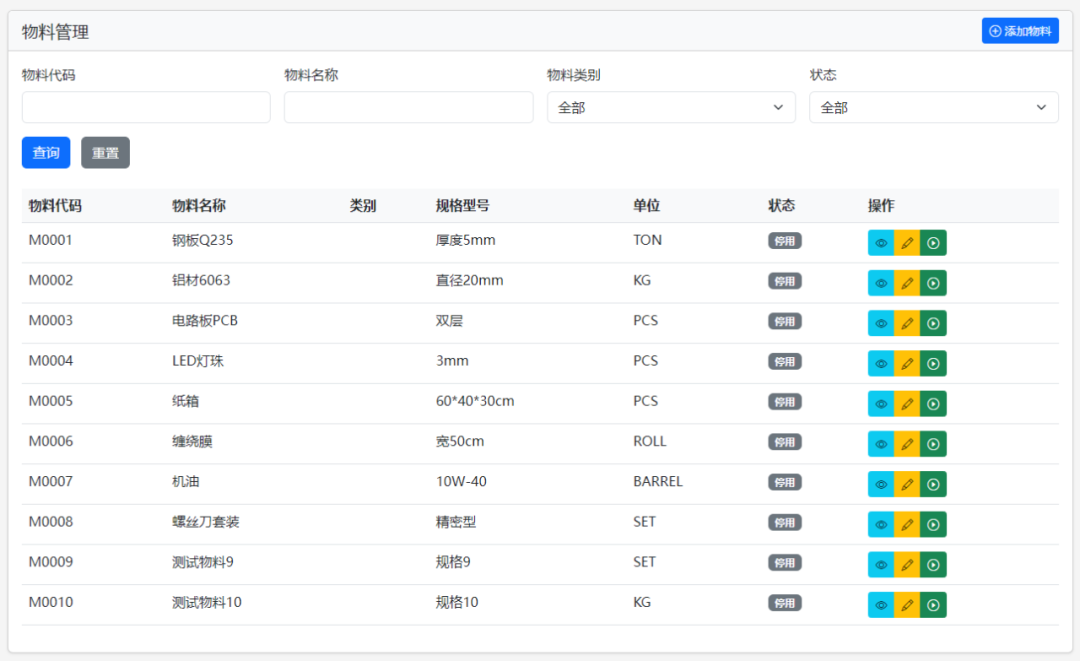Toggle enable state for 纸箱 row

pos(931,403)
